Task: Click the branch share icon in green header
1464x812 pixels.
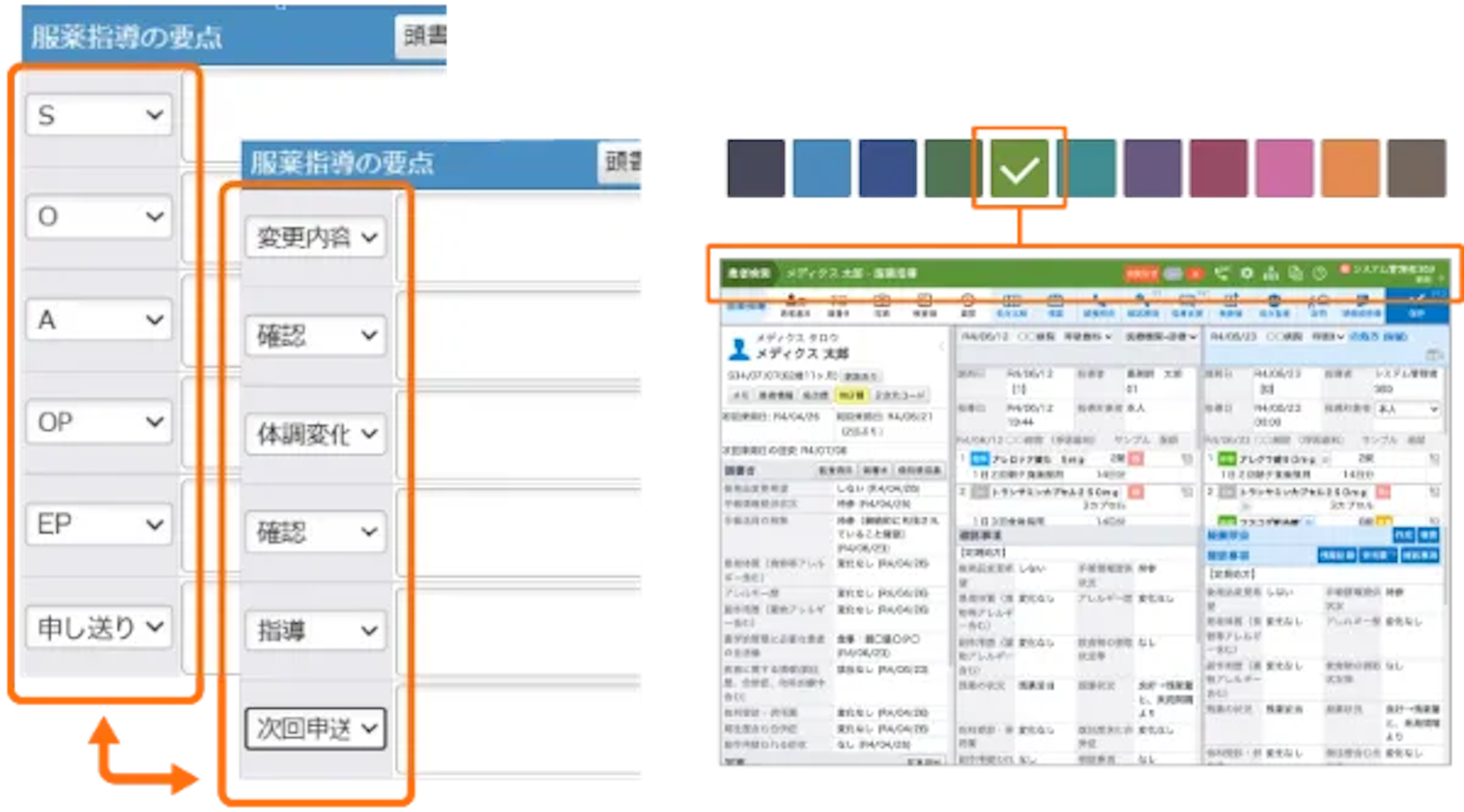Action: click(x=1222, y=274)
